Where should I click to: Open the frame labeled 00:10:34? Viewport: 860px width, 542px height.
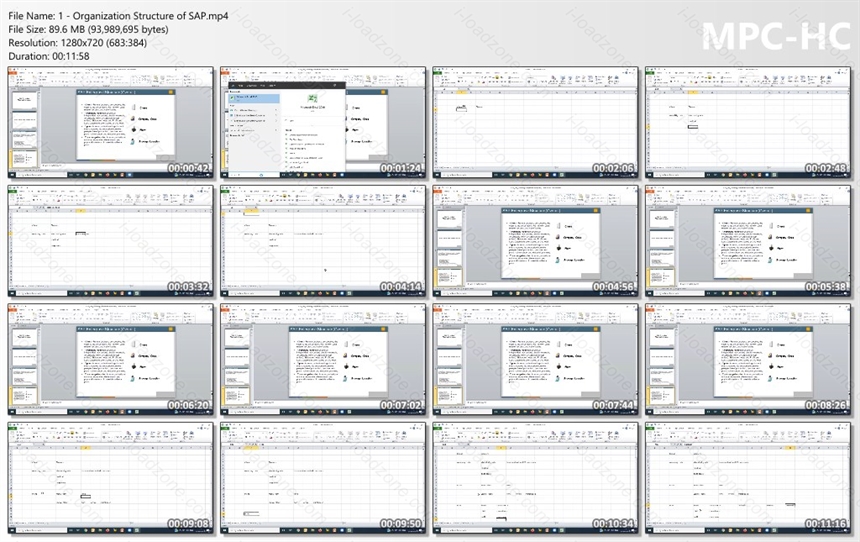[x=536, y=478]
